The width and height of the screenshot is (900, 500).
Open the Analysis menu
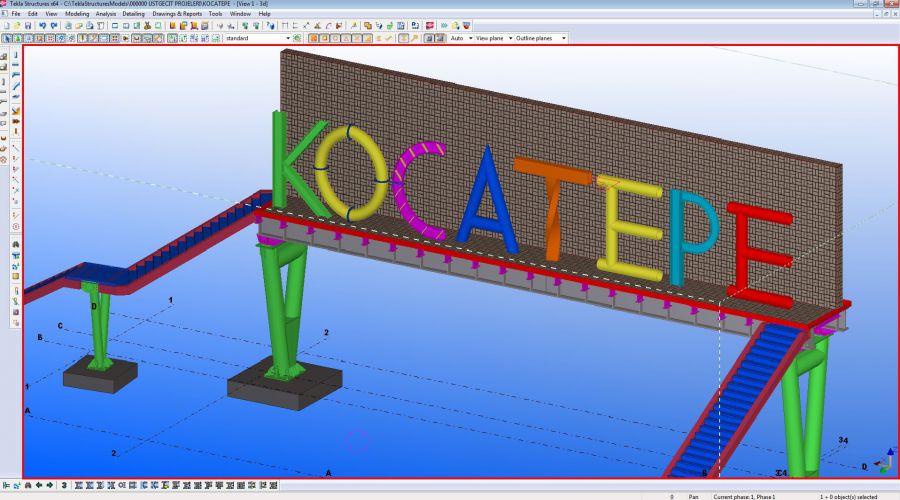pyautogui.click(x=106, y=14)
